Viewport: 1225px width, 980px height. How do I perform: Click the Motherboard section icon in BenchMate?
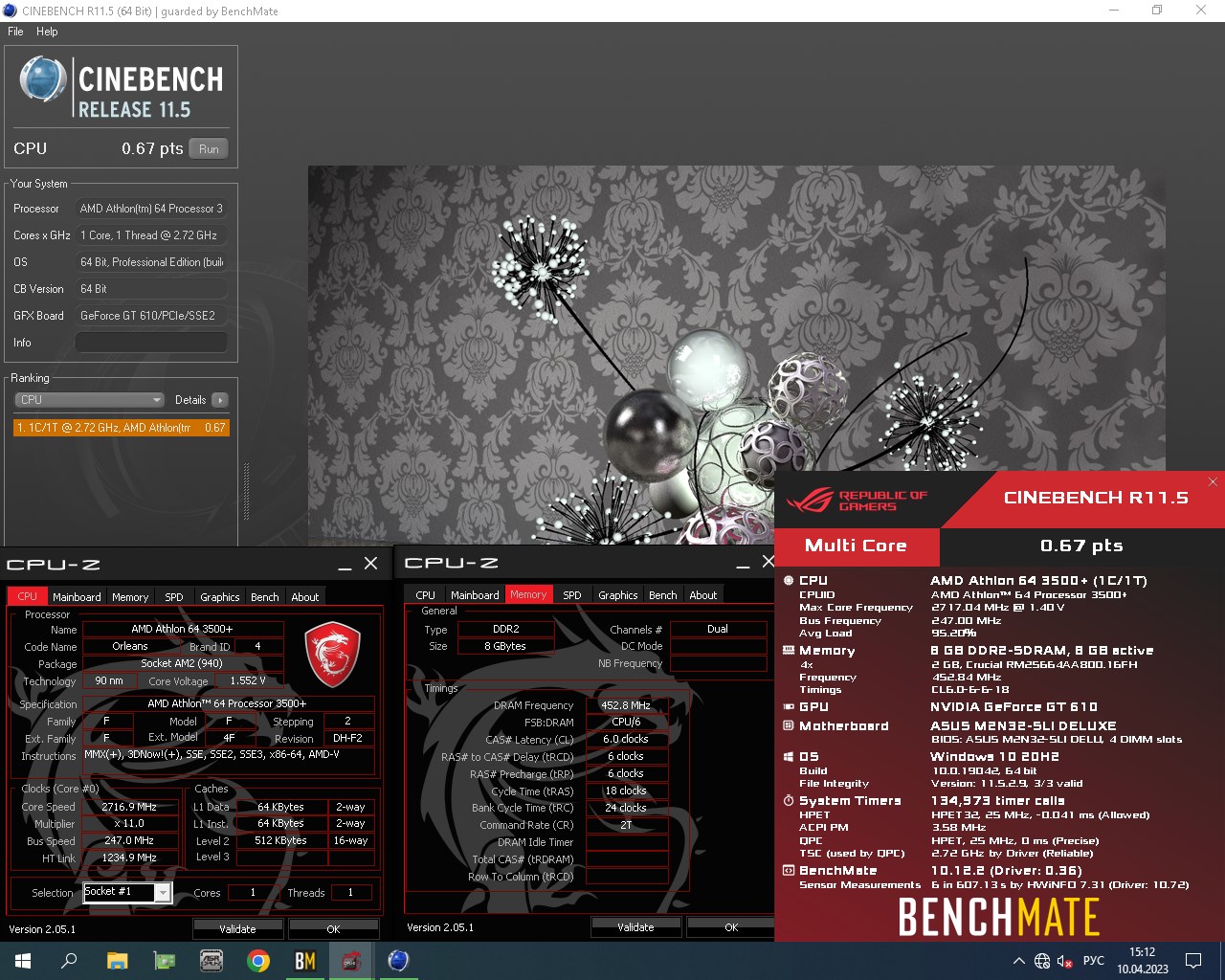coord(789,725)
